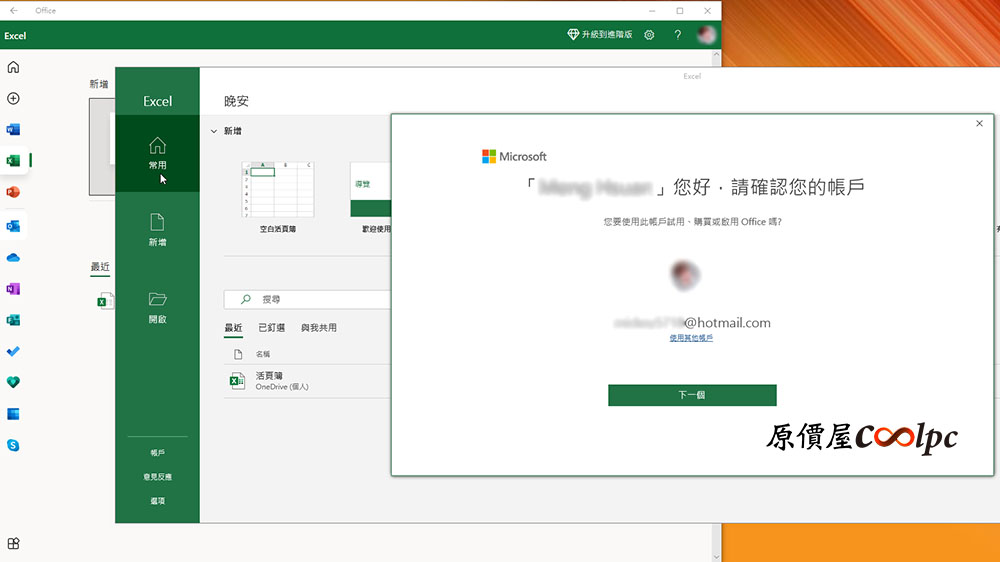Viewport: 1000px width, 562px height.
Task: Click the 名稱 column header
Action: coord(263,354)
